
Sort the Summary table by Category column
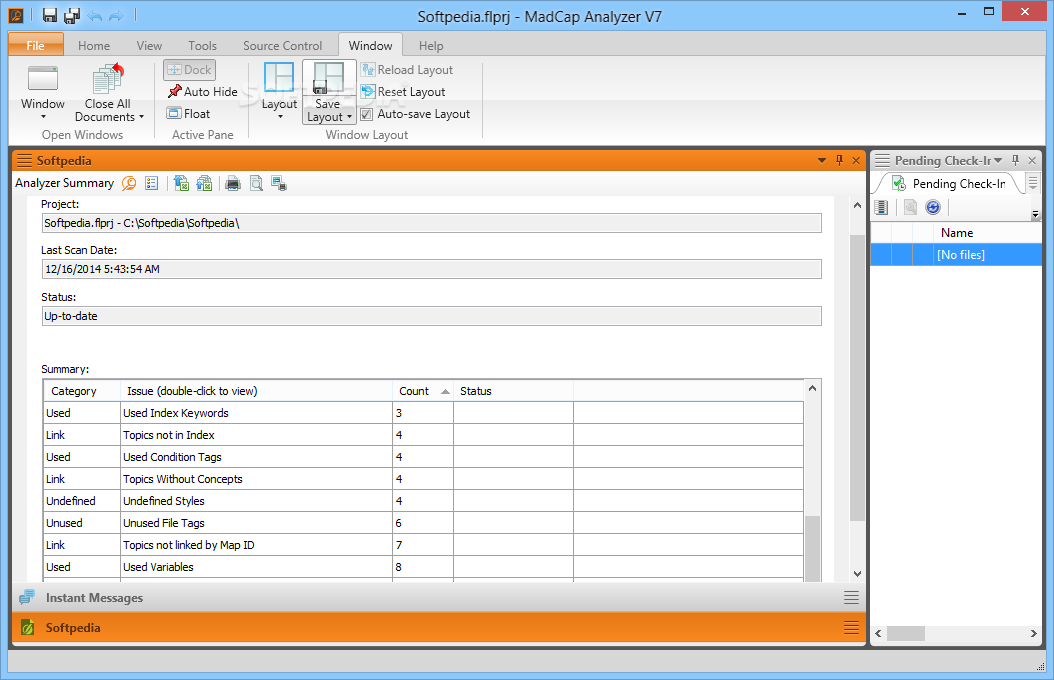(82, 391)
